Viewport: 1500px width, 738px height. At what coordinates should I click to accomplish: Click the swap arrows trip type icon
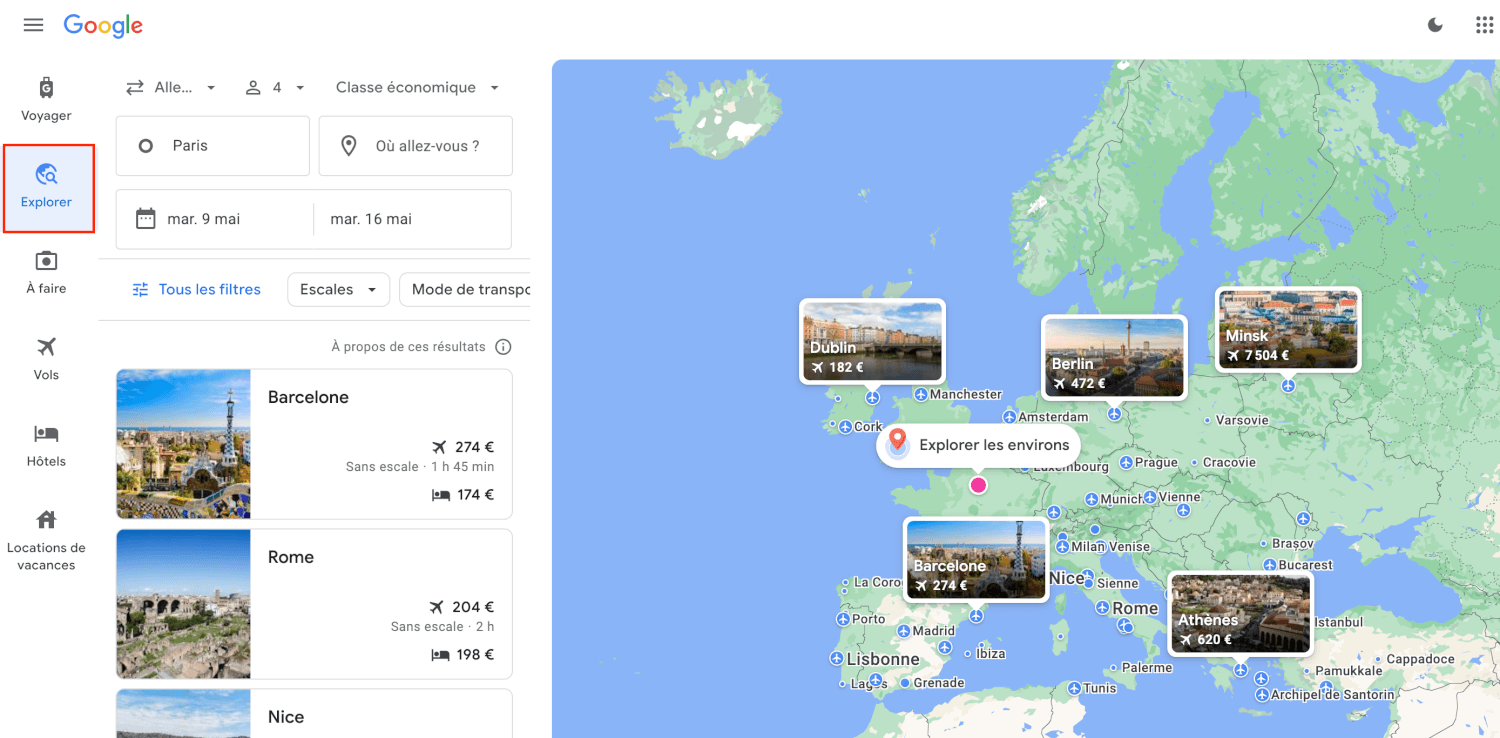(135, 88)
